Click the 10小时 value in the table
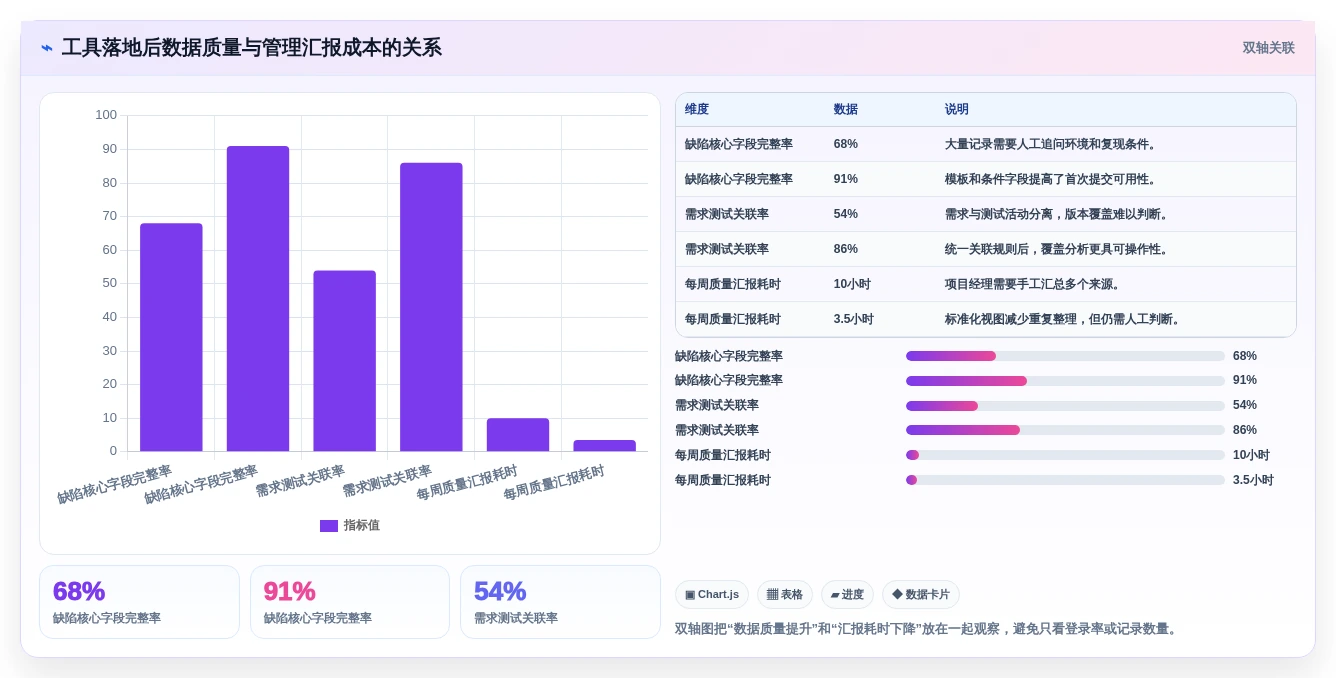 tap(852, 284)
